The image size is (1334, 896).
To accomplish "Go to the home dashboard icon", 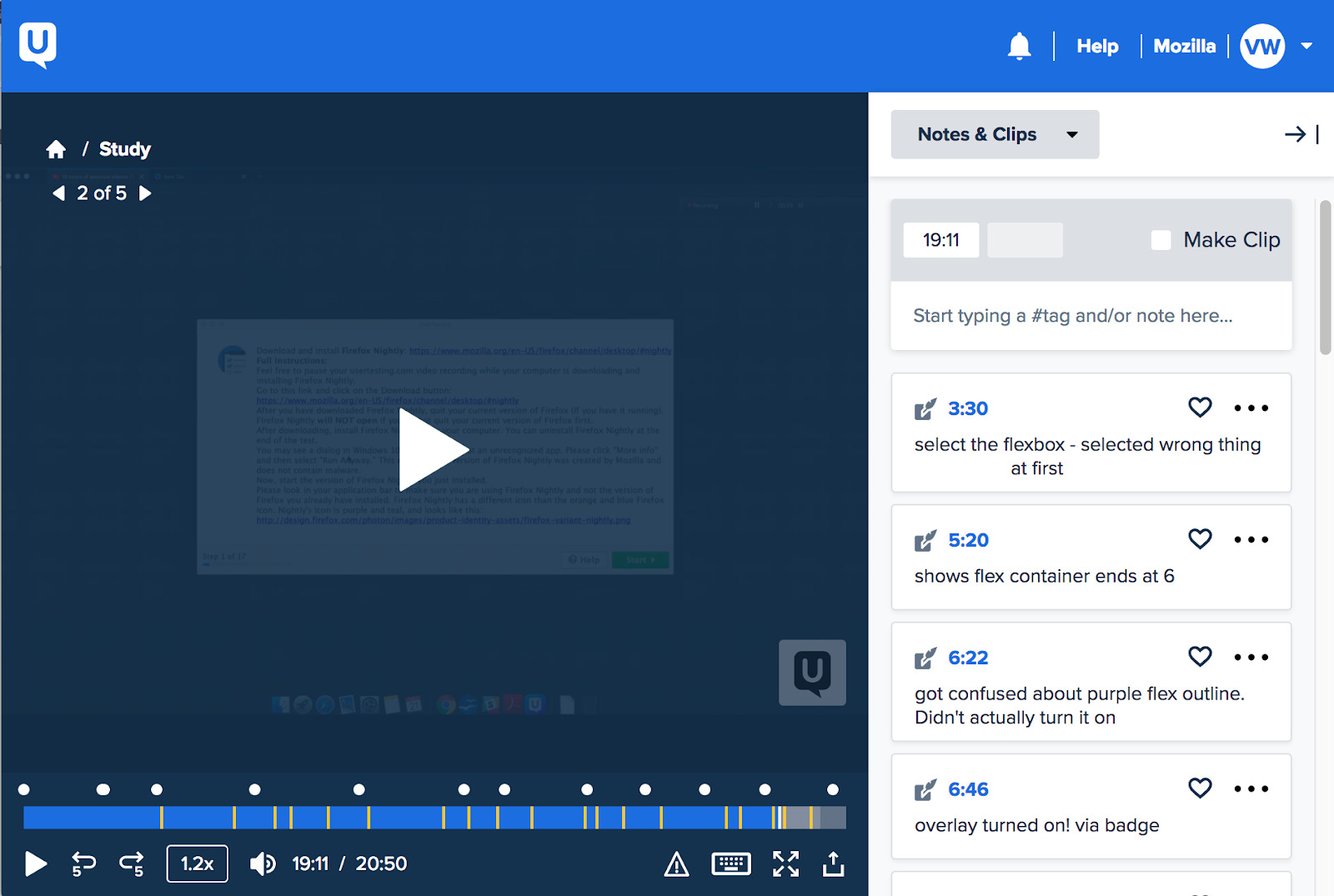I will coord(56,149).
